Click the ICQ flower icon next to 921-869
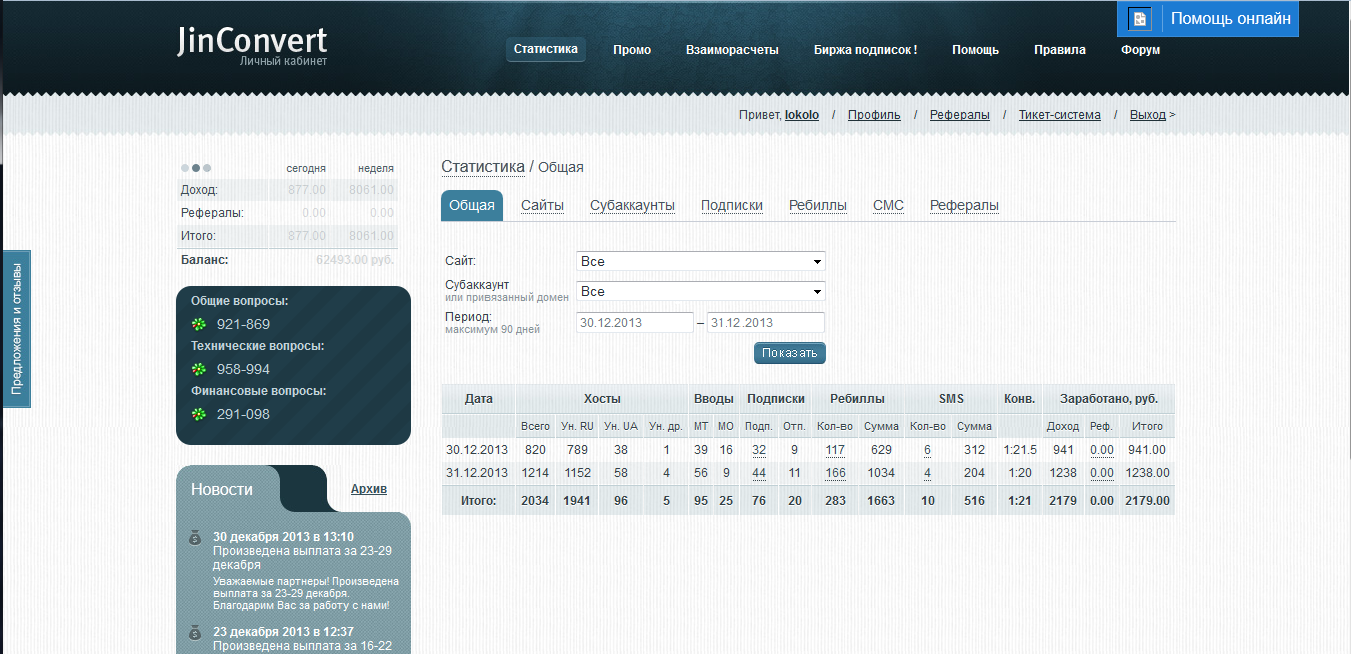This screenshot has height=654, width=1351. [x=199, y=324]
